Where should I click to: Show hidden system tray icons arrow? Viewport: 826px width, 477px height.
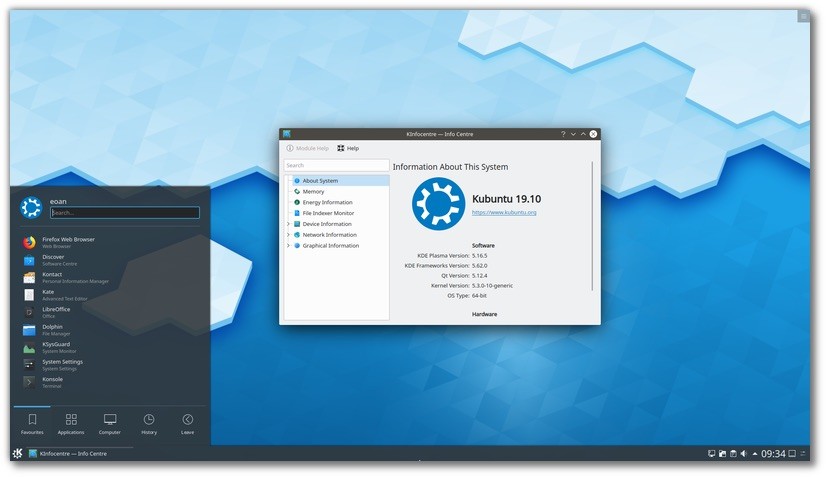coord(754,454)
